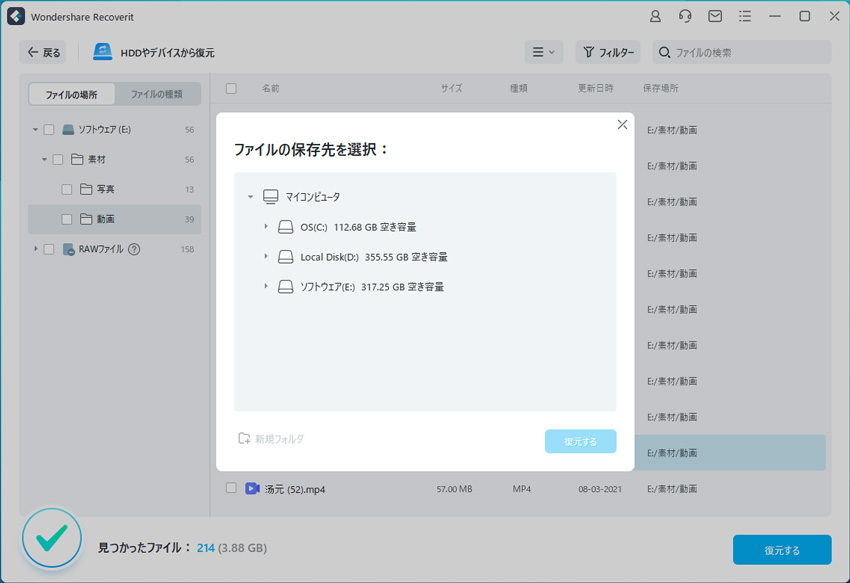Expand the OS(C:) drive node
850x583 pixels.
coord(266,227)
